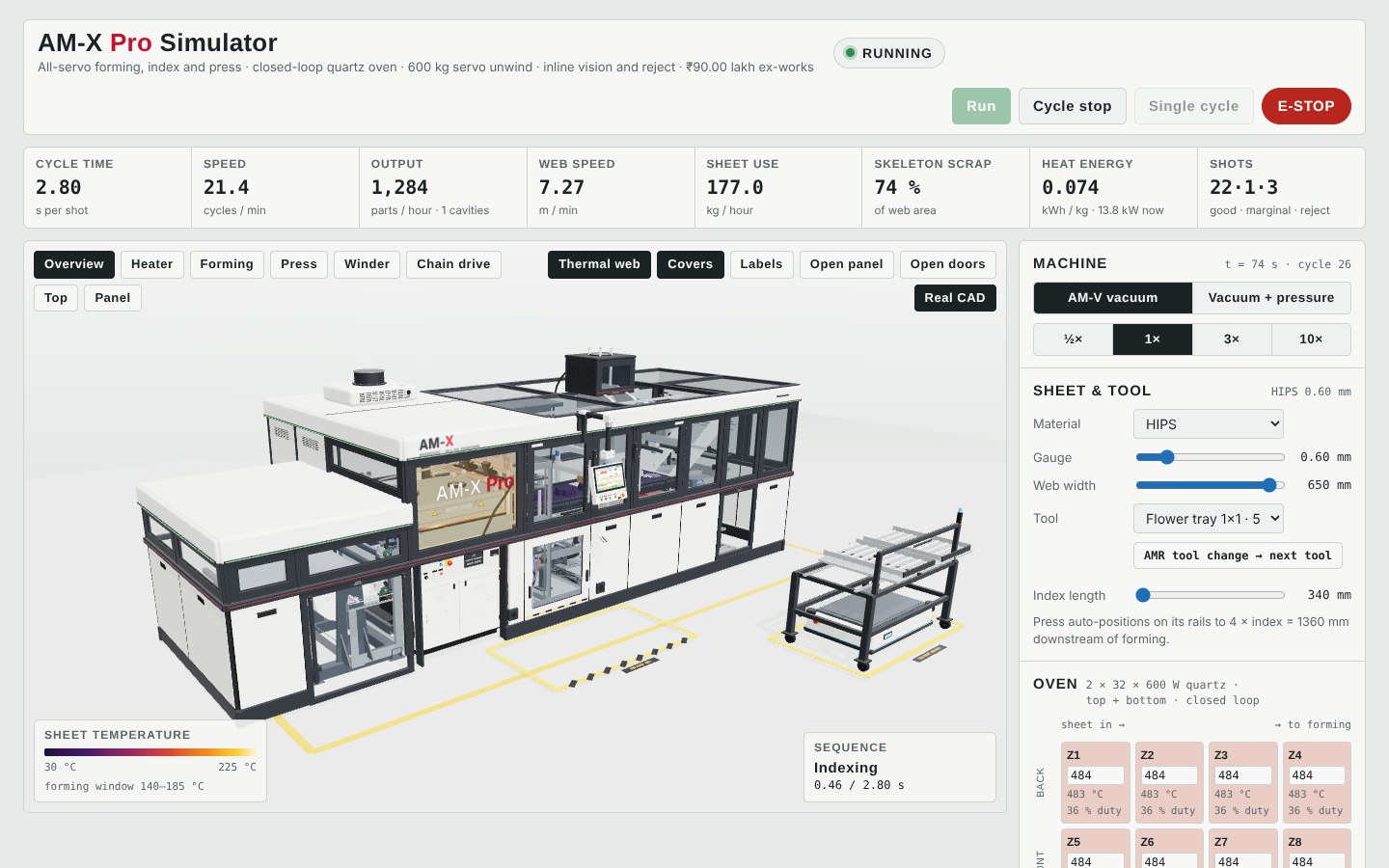Adjust the Index length slider
This screenshot has width=1389, height=868.
[1211, 595]
